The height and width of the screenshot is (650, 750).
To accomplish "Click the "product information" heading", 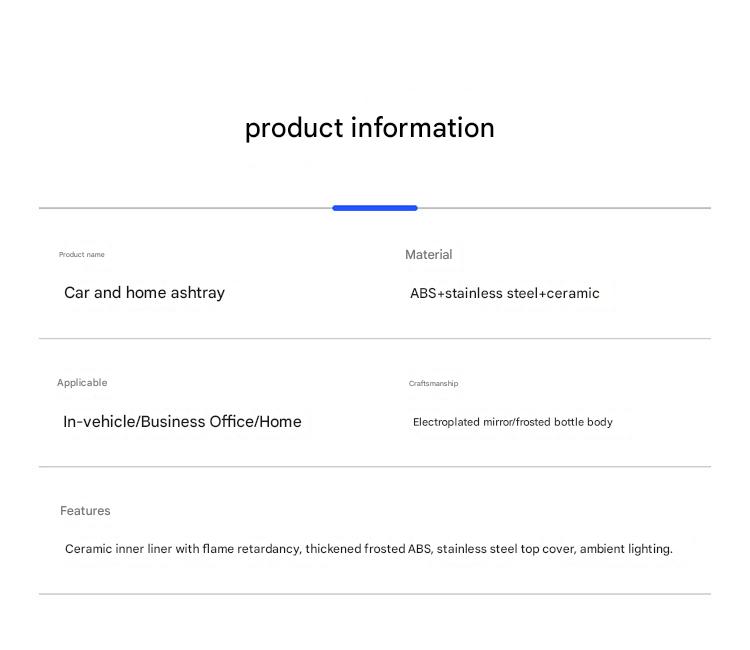I will coord(369,128).
